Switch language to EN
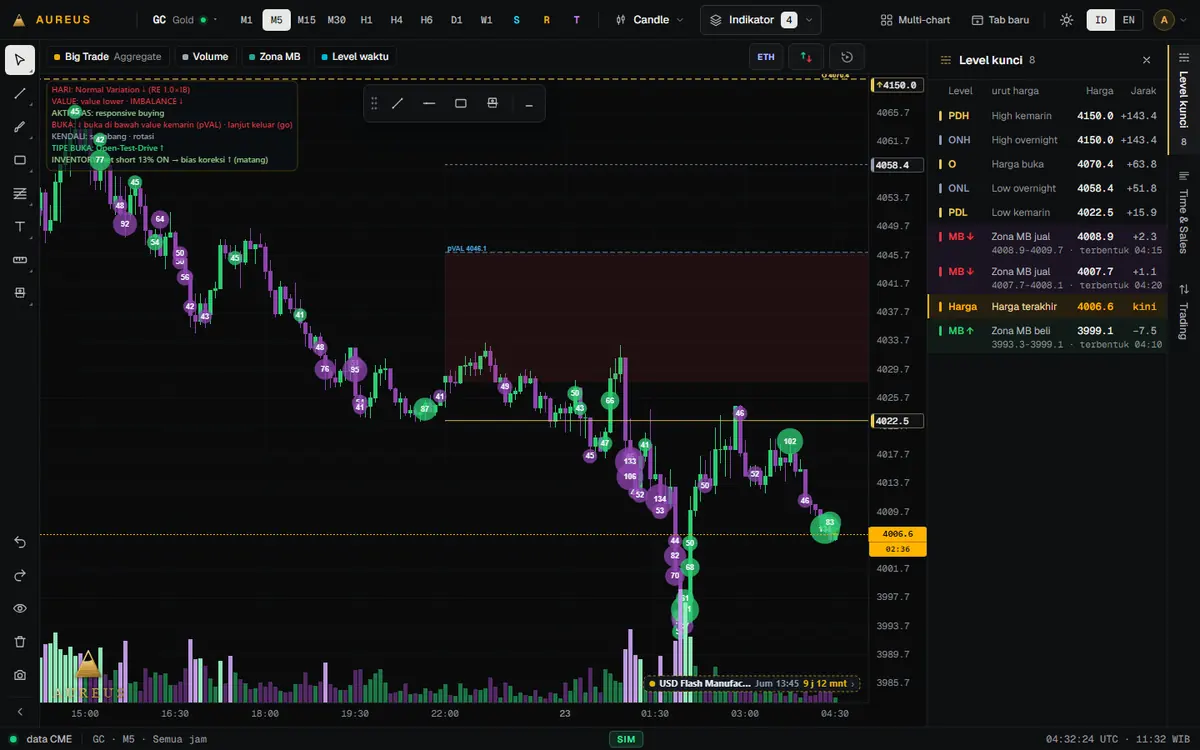1200x750 pixels. (x=1128, y=20)
